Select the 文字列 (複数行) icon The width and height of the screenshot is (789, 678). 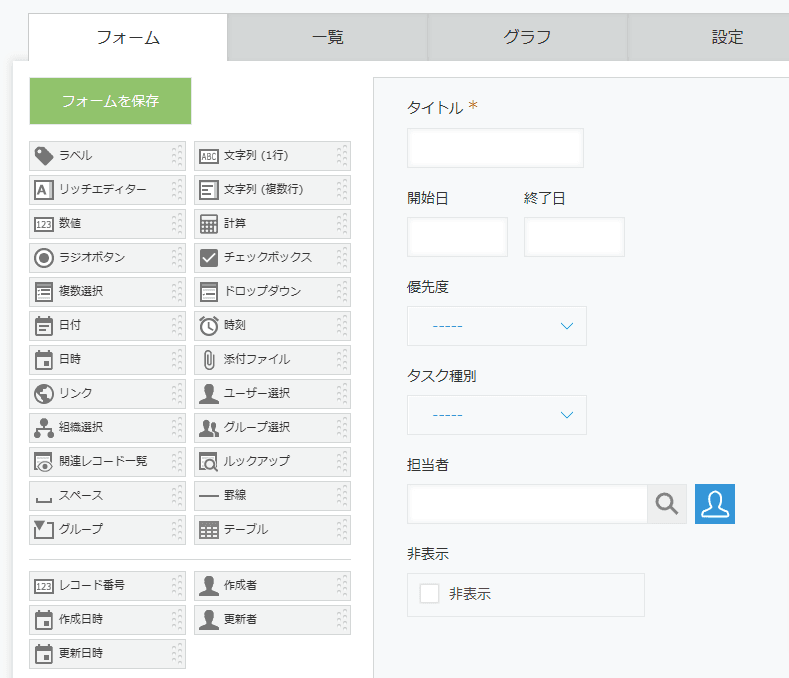pos(209,190)
